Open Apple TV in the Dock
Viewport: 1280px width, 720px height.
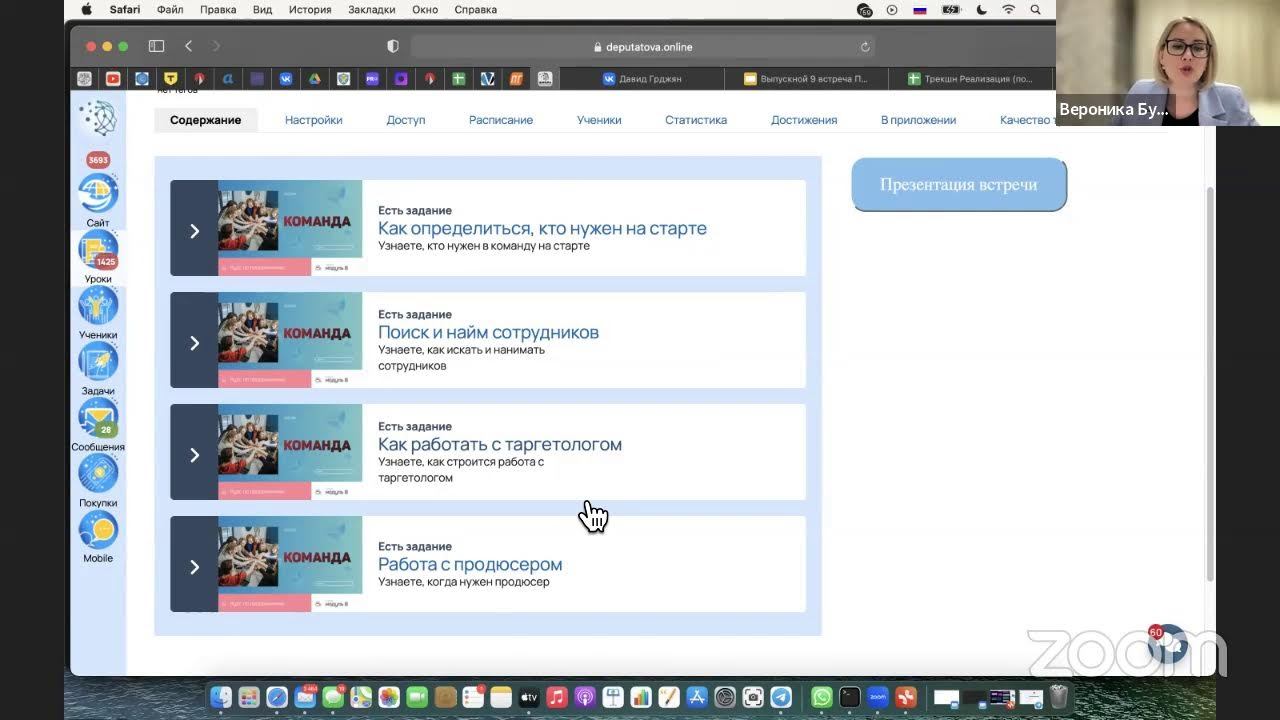click(529, 697)
